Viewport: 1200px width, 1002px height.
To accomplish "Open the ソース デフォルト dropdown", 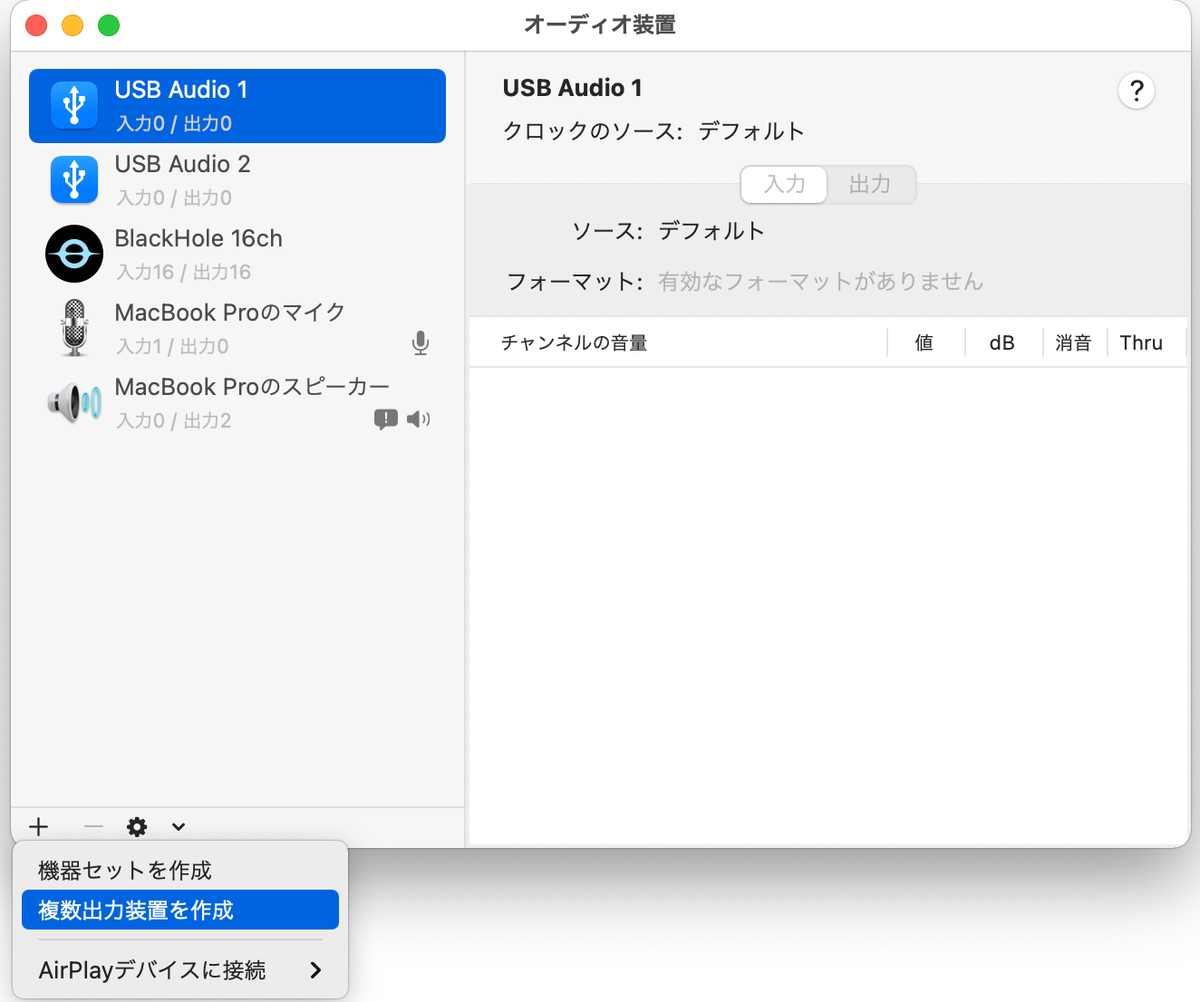I will click(x=711, y=231).
